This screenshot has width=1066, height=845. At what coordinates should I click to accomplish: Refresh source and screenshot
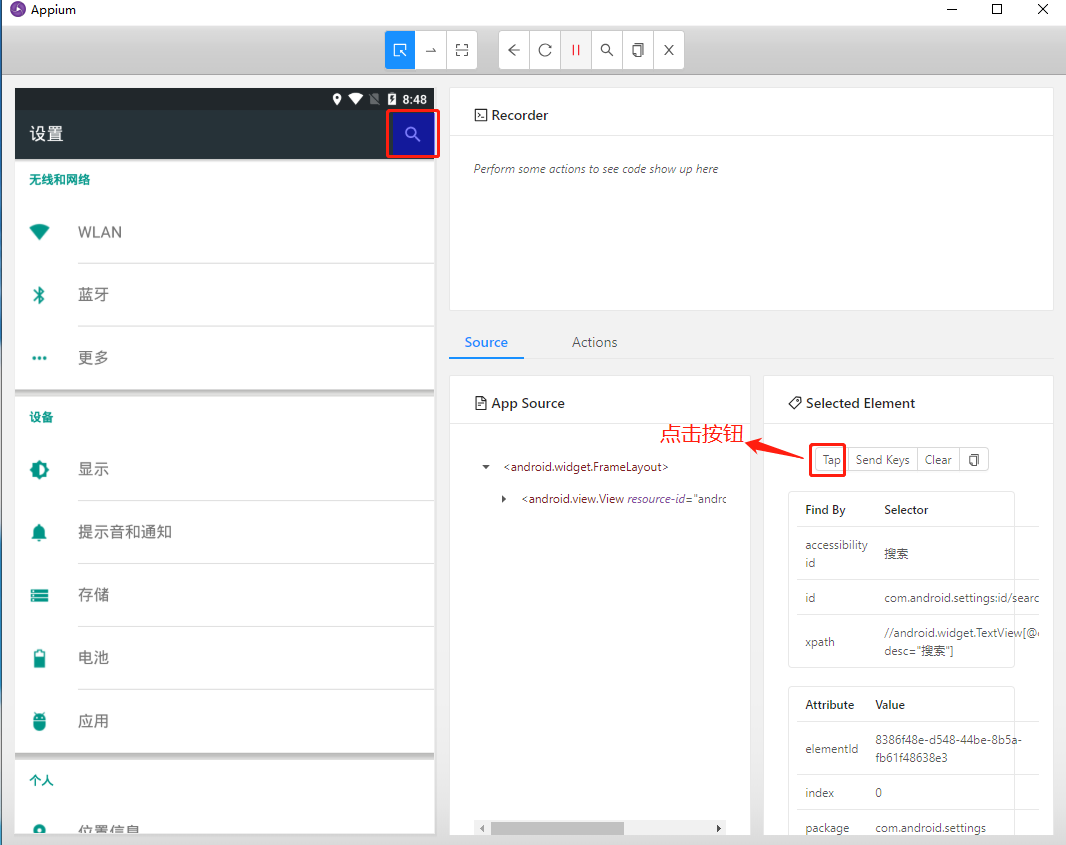(x=545, y=50)
